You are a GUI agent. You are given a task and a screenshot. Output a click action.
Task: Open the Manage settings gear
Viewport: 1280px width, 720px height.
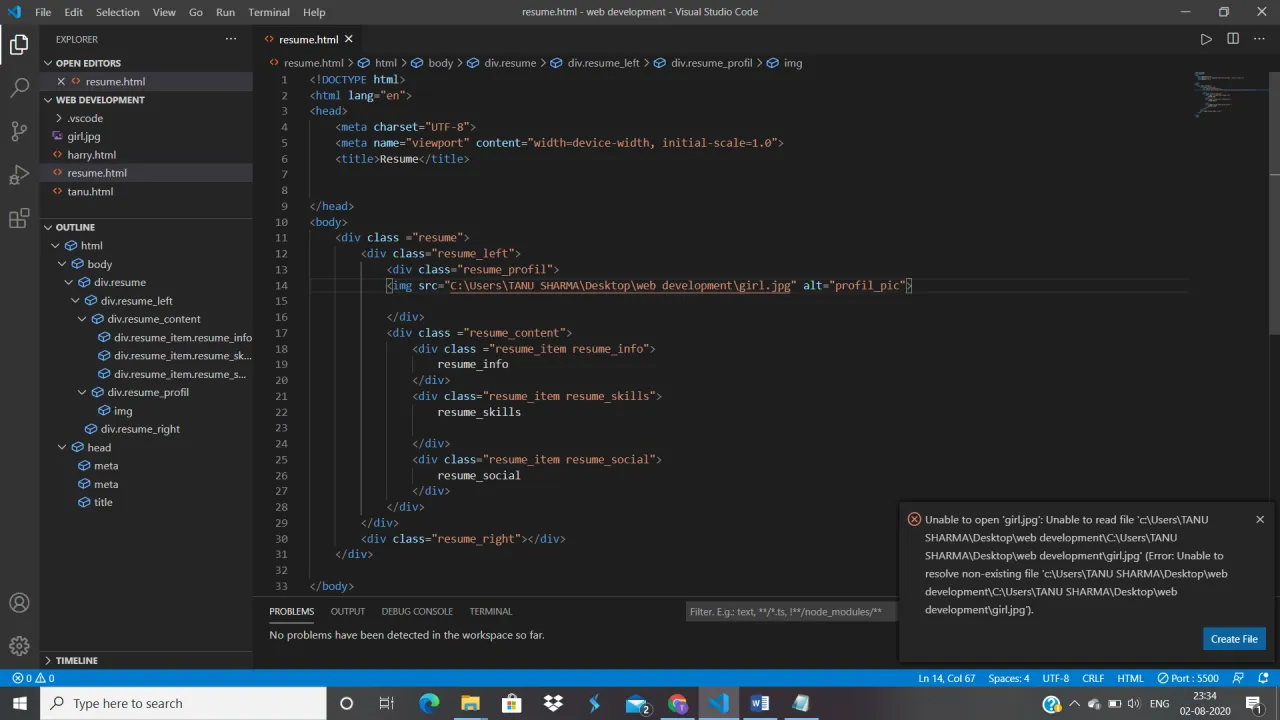pos(19,646)
